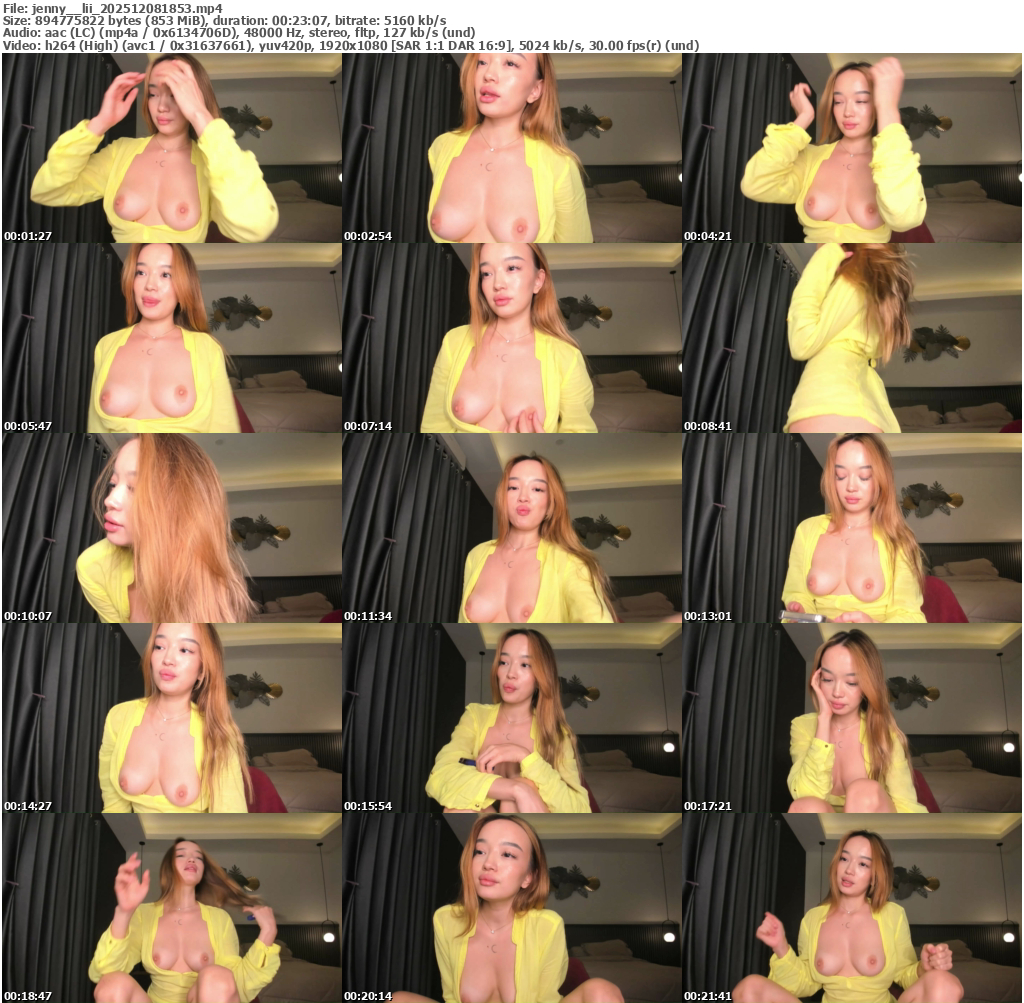Select the frame thumbnail stamped 00:21:41
Image resolution: width=1024 pixels, height=1003 pixels.
coord(852,908)
